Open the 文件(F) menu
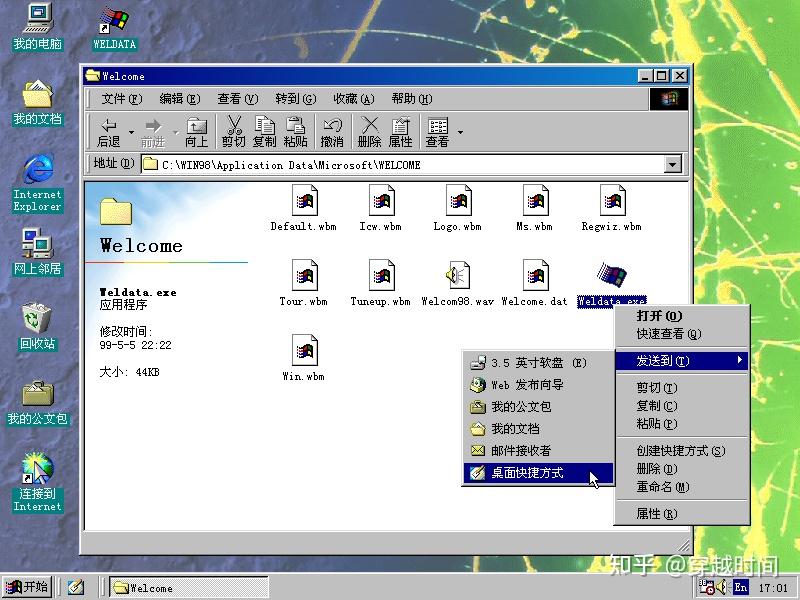The image size is (800, 600). point(121,98)
